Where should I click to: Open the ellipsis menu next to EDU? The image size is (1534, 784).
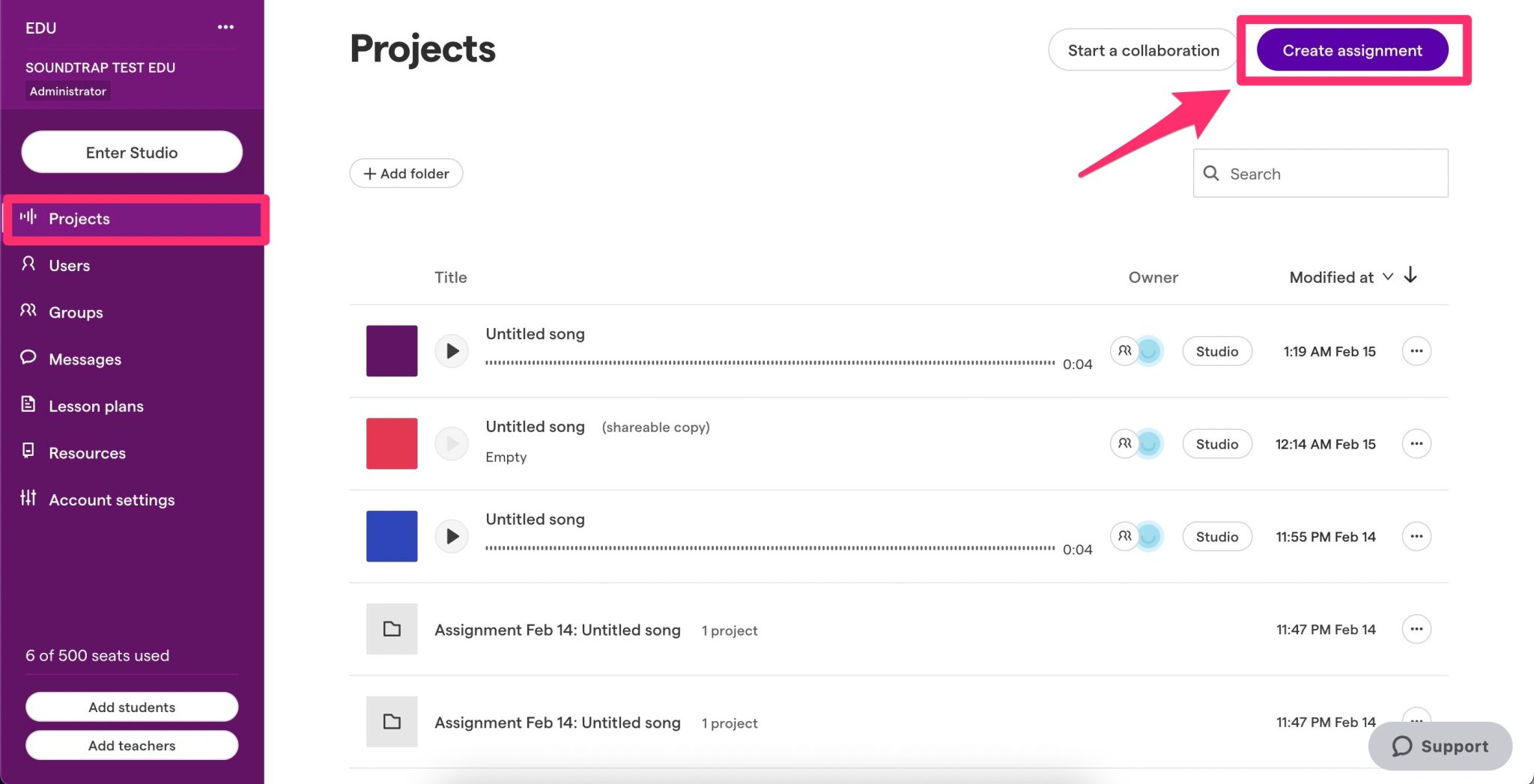coord(225,27)
